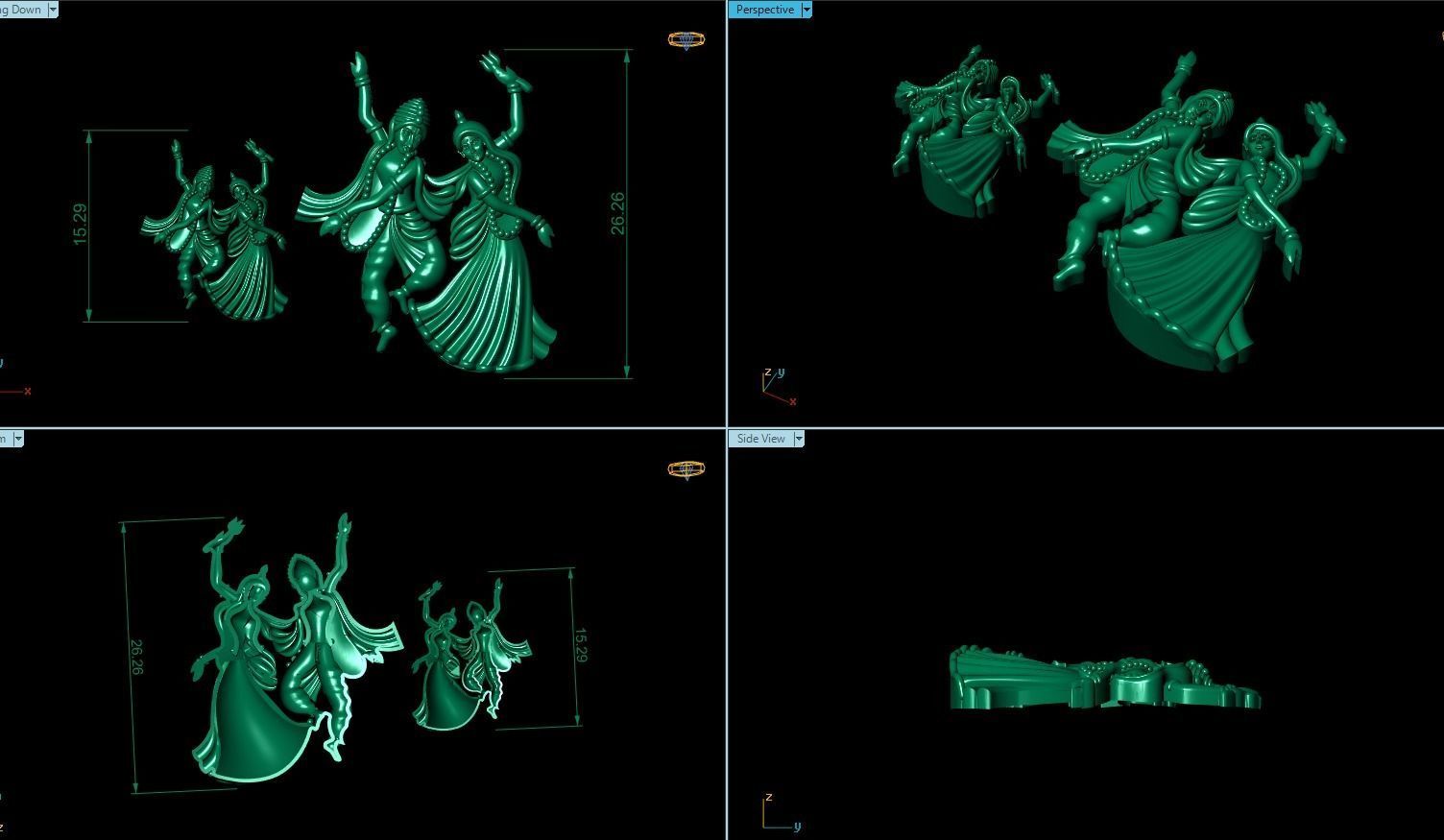Click the Perspective viewport title label
Image resolution: width=1444 pixels, height=840 pixels.
765,10
